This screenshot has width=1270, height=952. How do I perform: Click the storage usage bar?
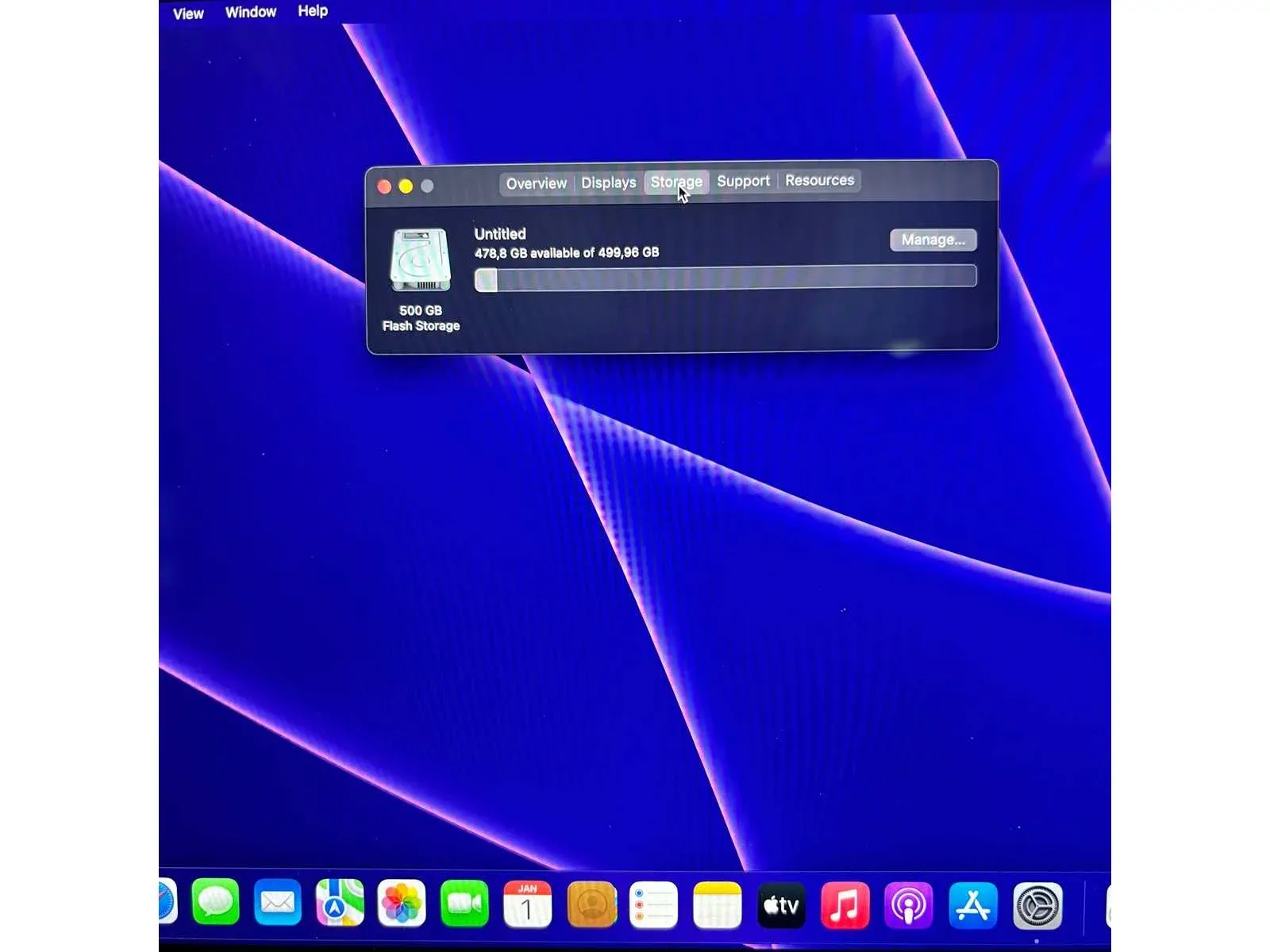[725, 278]
